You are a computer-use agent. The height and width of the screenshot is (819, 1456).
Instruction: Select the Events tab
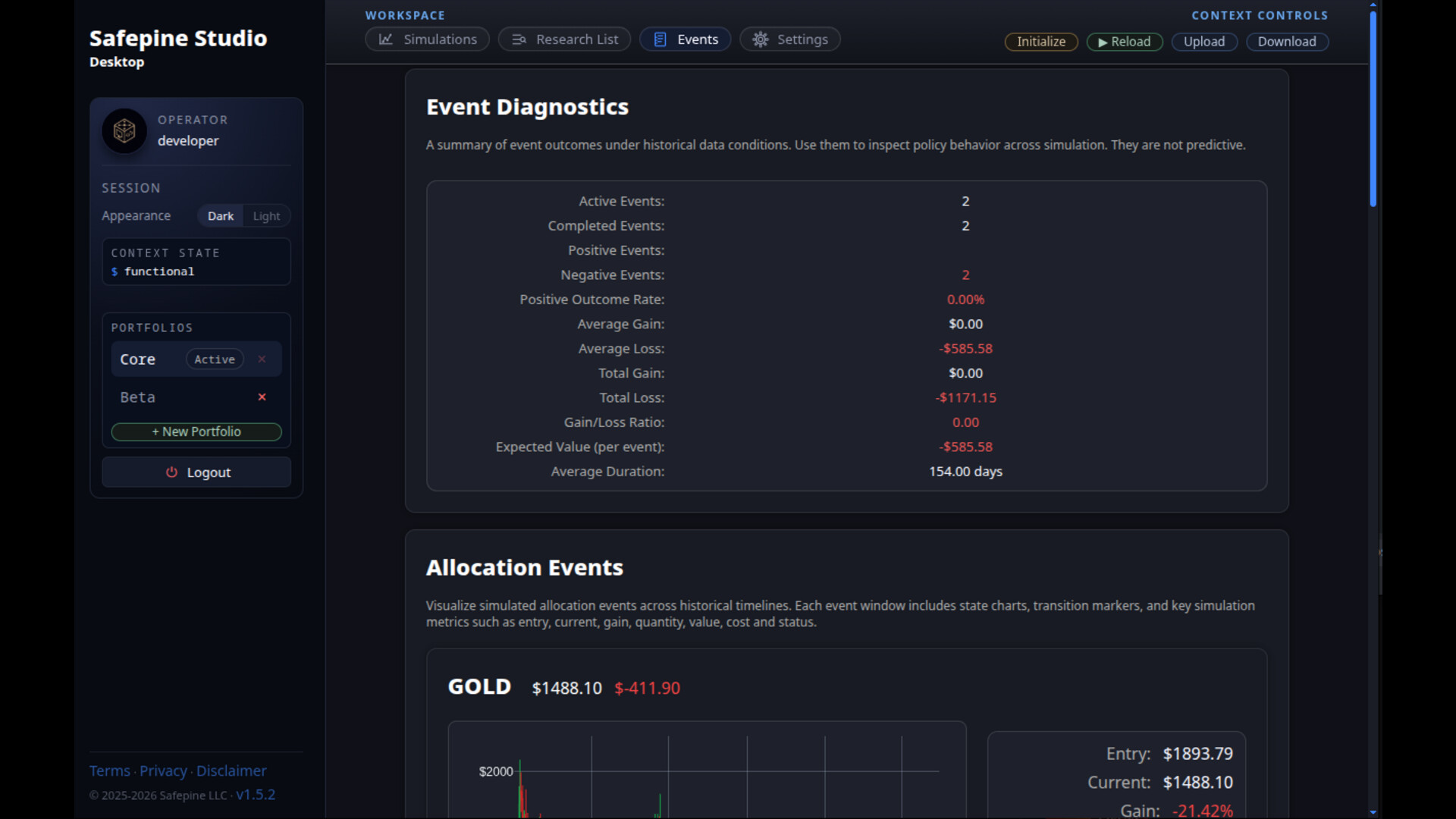tap(685, 39)
